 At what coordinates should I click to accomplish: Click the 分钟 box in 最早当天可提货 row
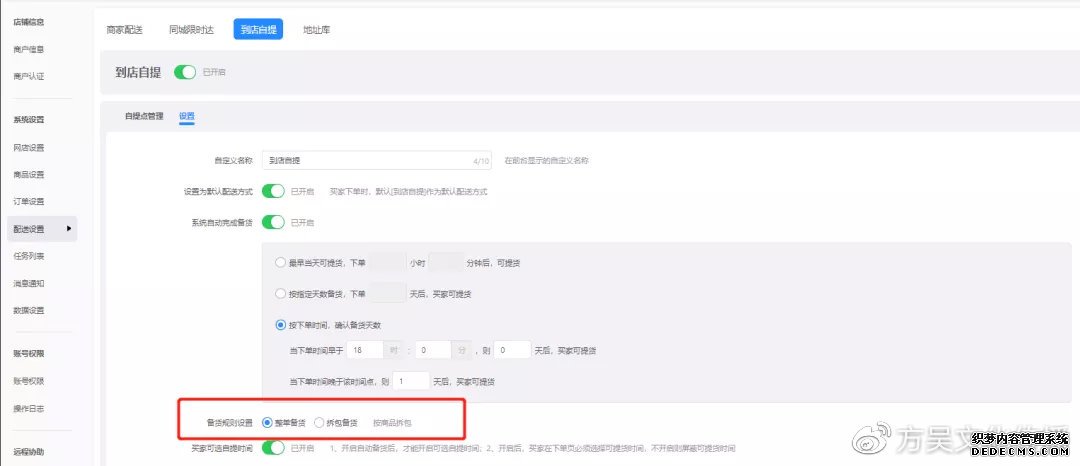coord(446,263)
